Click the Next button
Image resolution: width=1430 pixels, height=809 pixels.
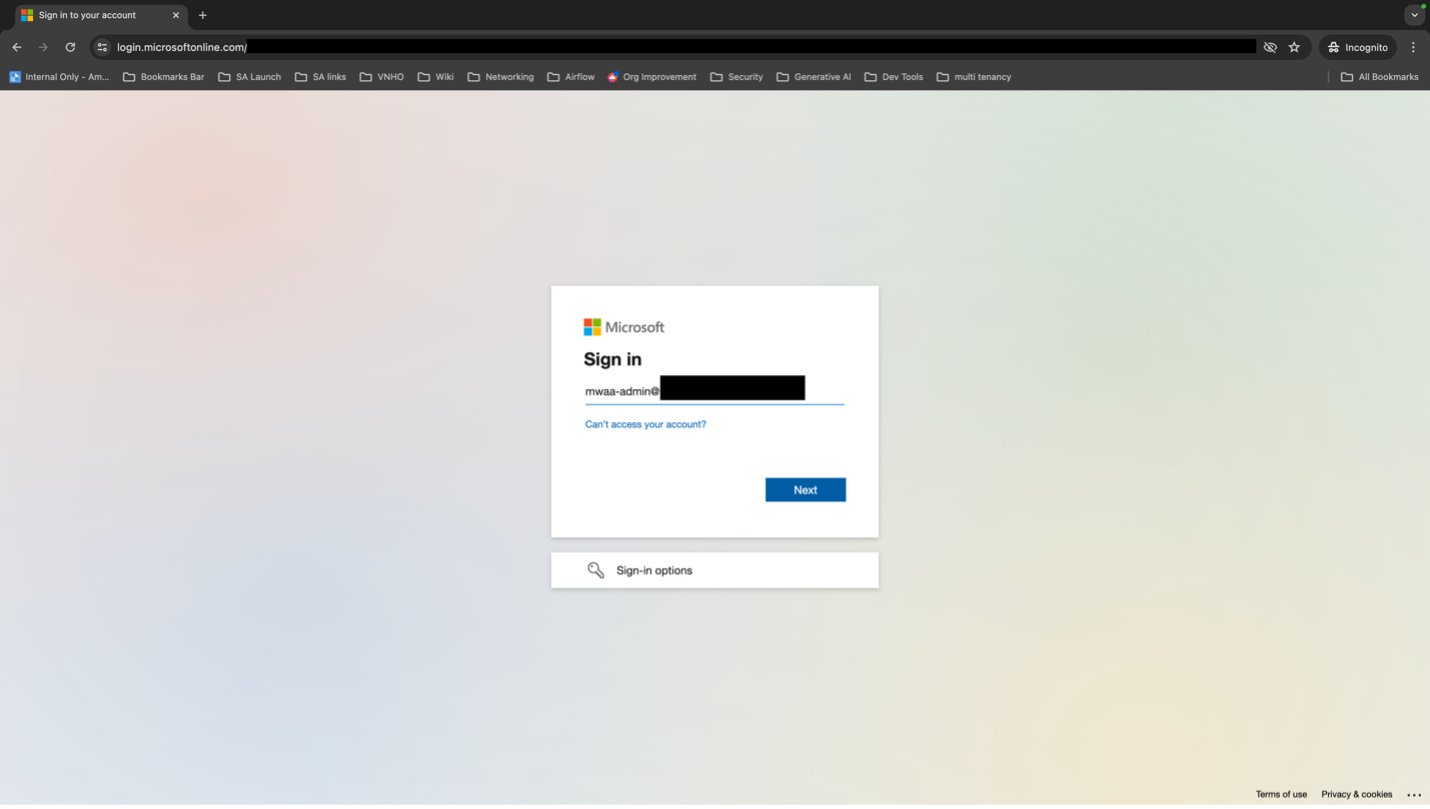coord(805,490)
